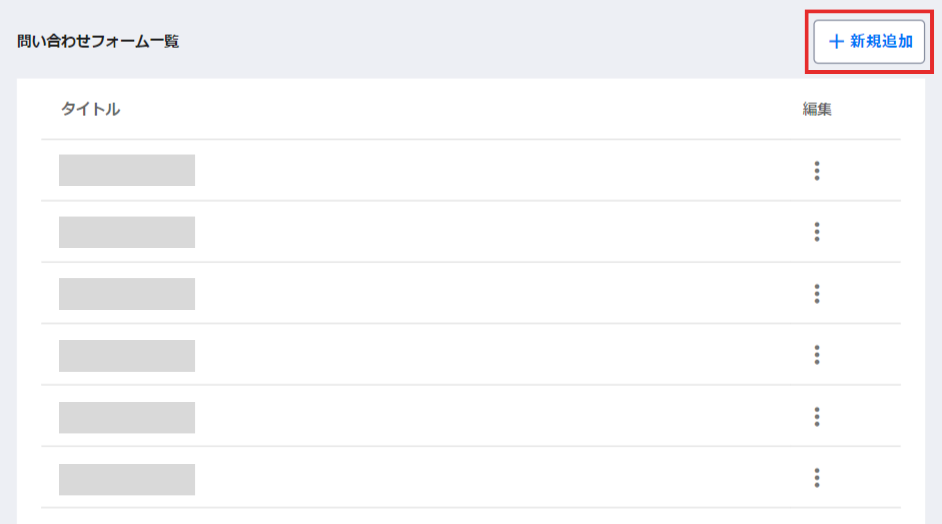
Task: Click the タイトル column header
Action: point(90,110)
